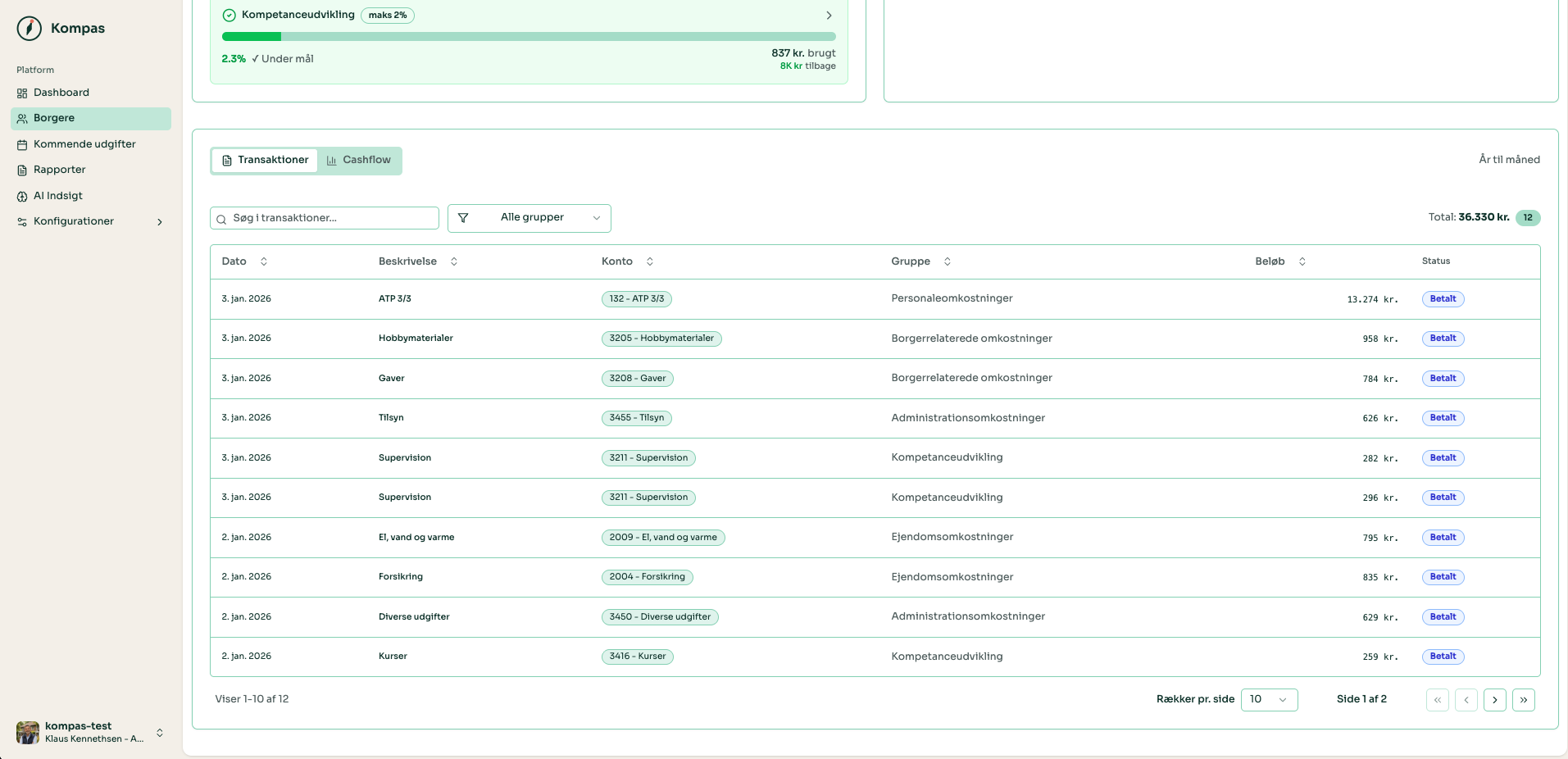Jump to last page double-arrow
The width and height of the screenshot is (1568, 759).
pos(1523,700)
